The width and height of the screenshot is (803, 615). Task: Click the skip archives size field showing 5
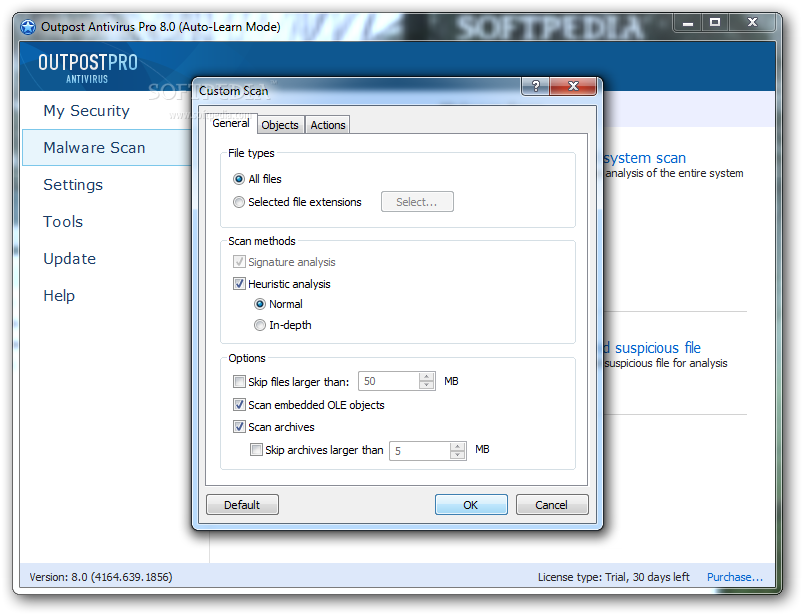tap(420, 451)
